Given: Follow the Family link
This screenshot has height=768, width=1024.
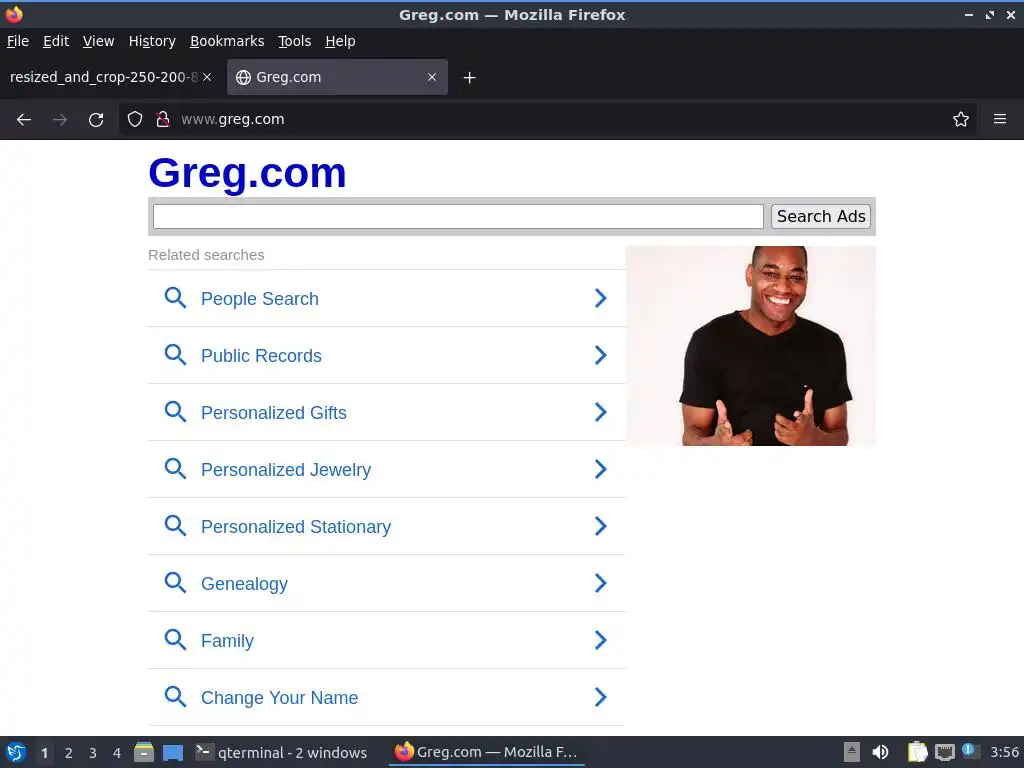Looking at the screenshot, I should click(x=227, y=641).
